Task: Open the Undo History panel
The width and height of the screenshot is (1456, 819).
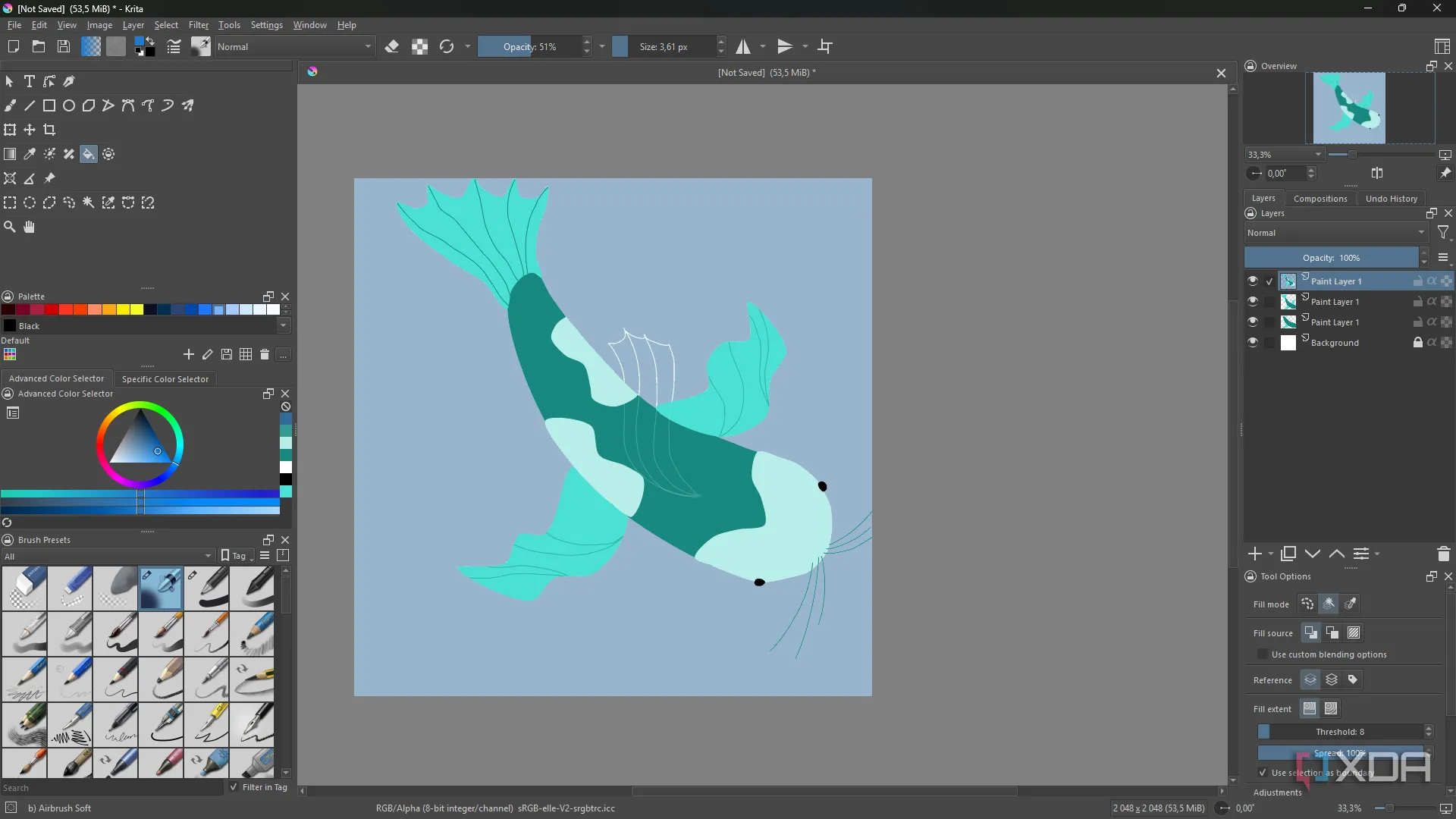Action: point(1392,198)
